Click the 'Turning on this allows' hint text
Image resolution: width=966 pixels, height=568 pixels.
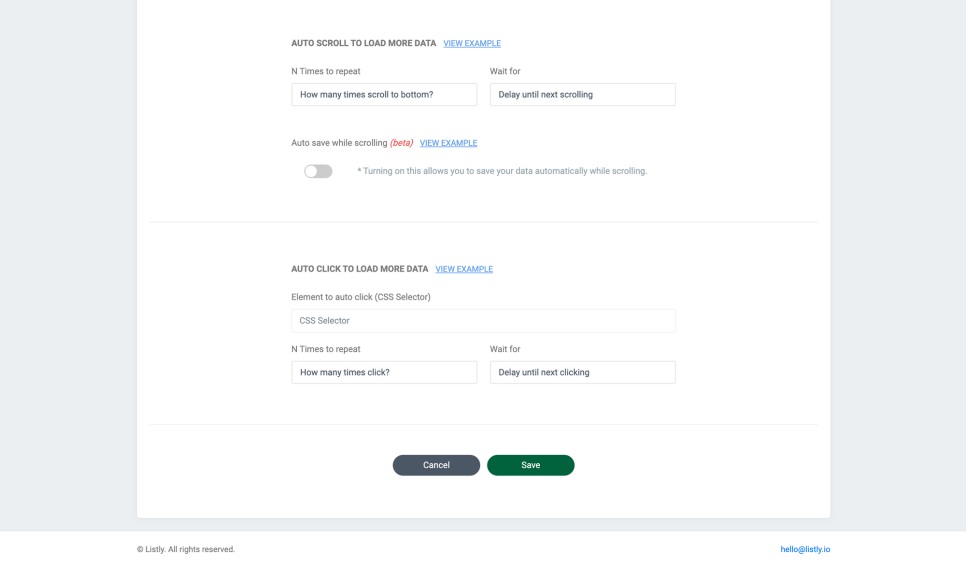coord(502,172)
